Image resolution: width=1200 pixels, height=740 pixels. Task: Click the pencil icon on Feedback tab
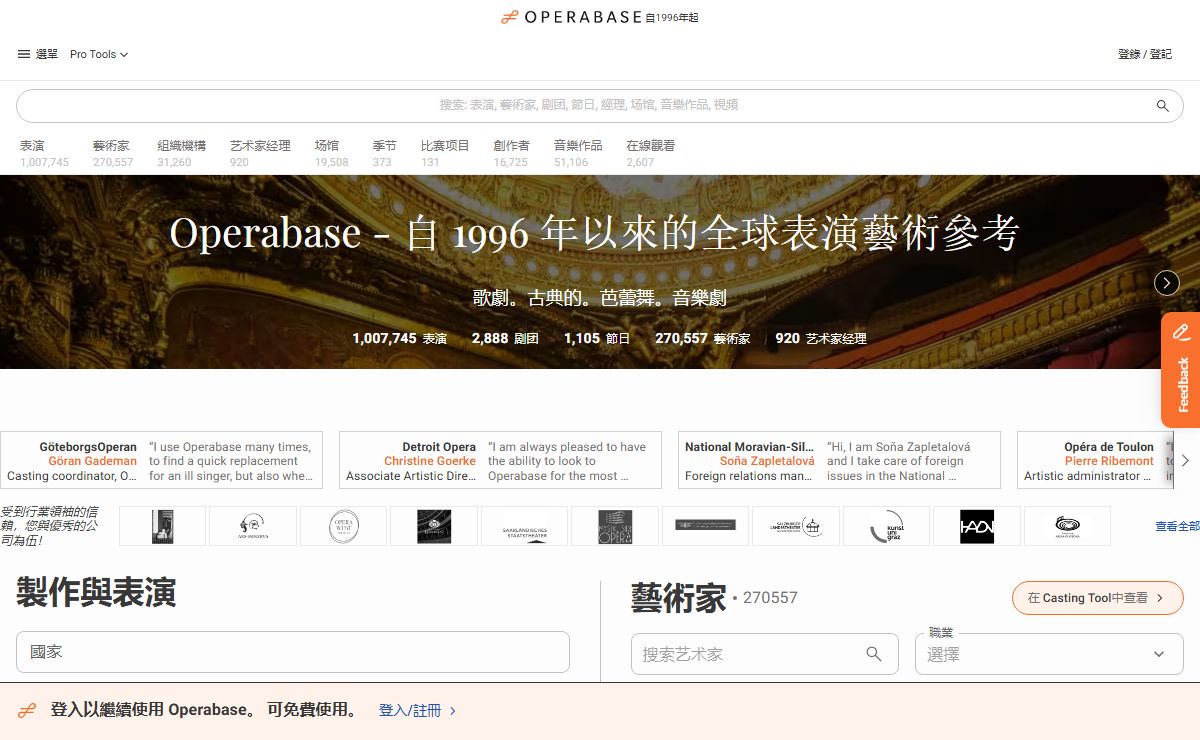[x=1181, y=332]
